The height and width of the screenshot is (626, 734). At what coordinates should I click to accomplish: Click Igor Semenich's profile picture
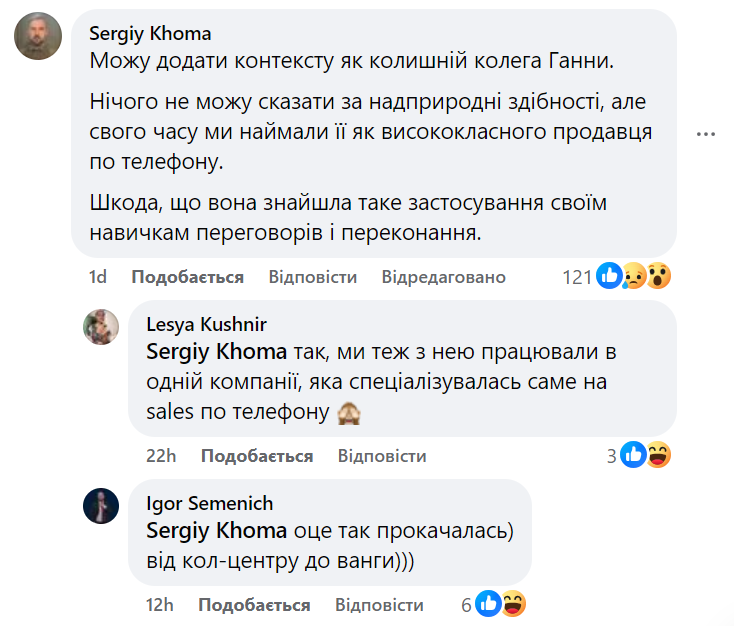(101, 505)
